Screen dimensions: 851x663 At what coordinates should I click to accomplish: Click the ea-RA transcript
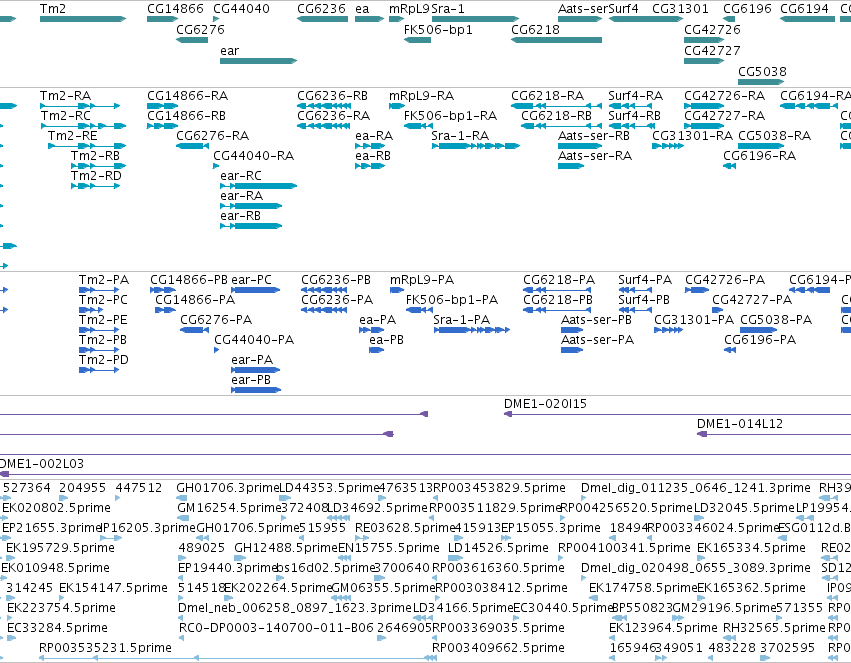[x=370, y=146]
